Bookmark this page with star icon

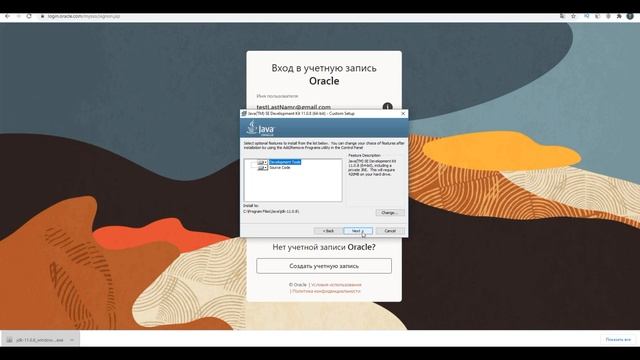point(573,16)
